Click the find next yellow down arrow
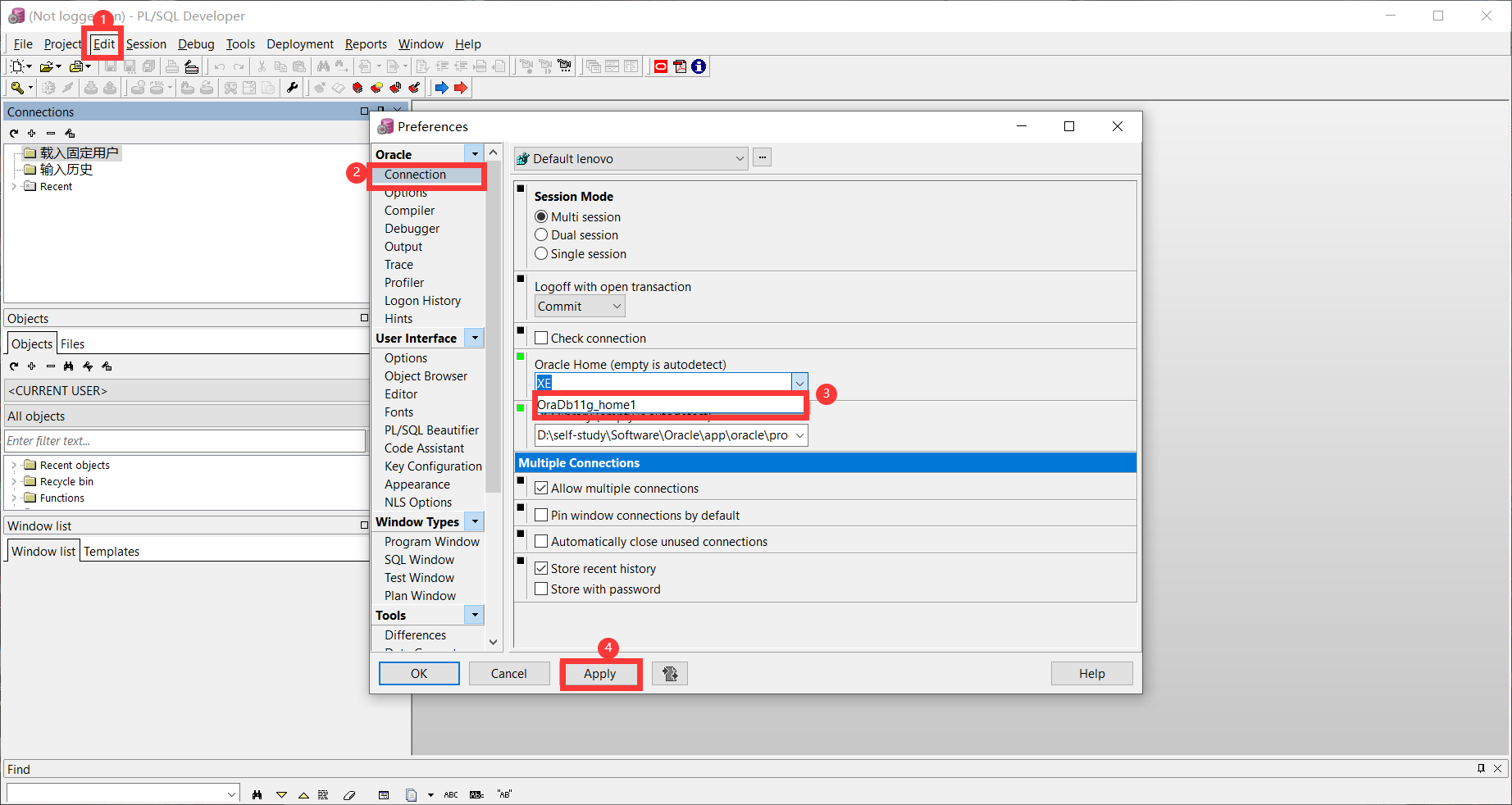The image size is (1512, 805). 281,794
